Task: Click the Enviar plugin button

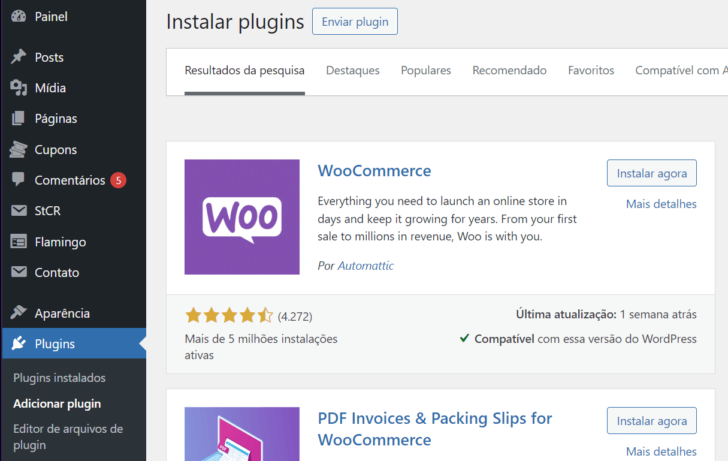Action: point(355,21)
